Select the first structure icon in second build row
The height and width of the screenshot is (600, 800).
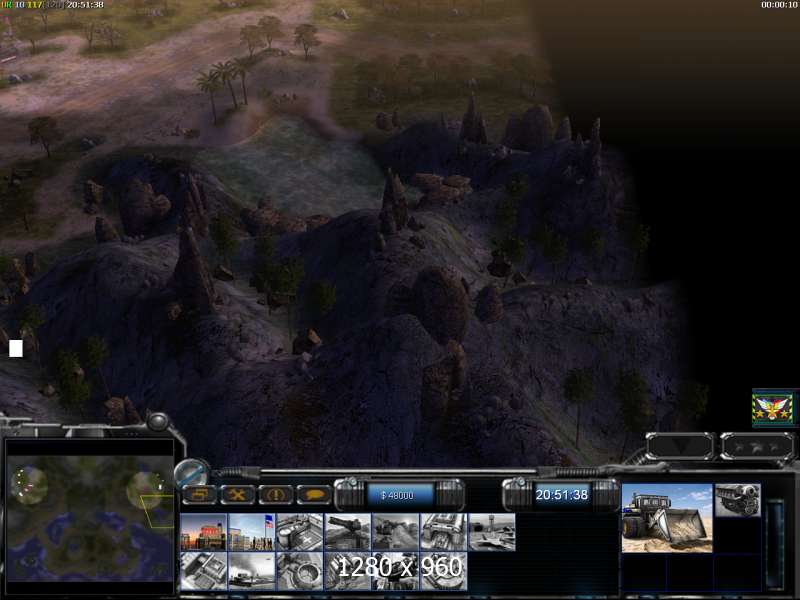(x=204, y=571)
